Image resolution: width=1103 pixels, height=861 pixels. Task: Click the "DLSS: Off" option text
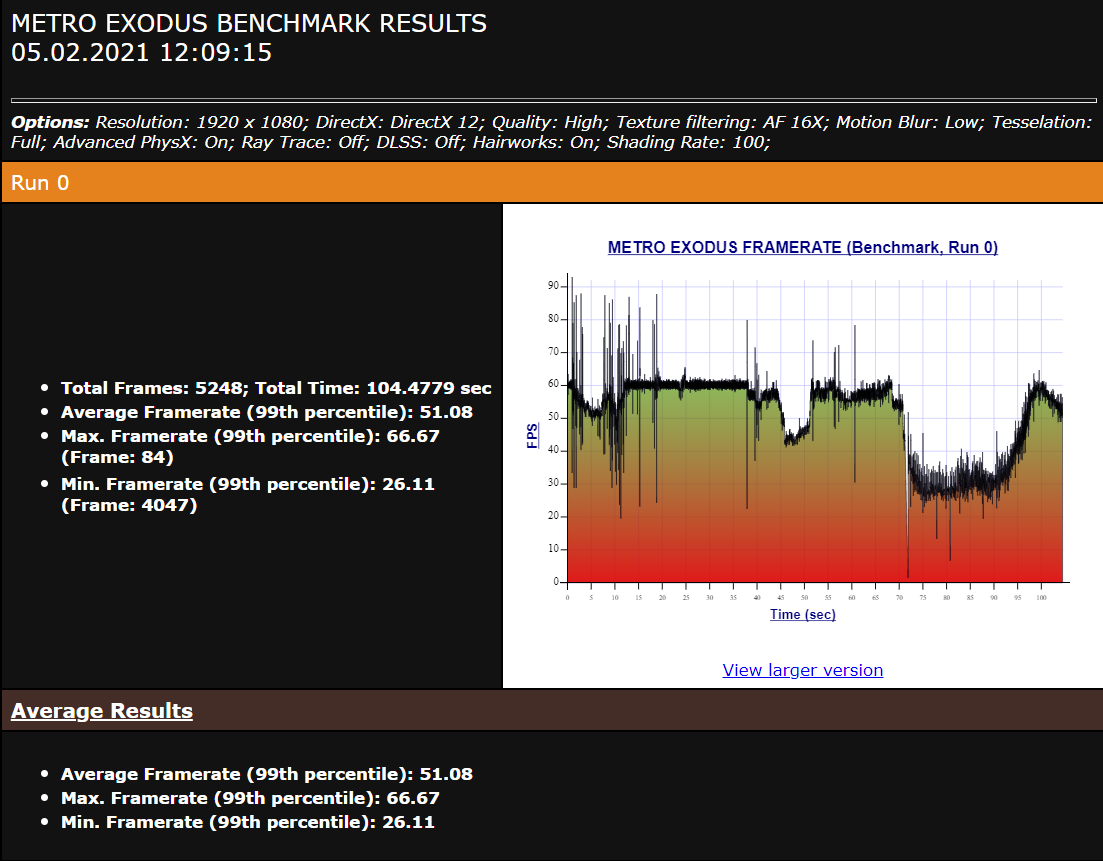pos(419,143)
